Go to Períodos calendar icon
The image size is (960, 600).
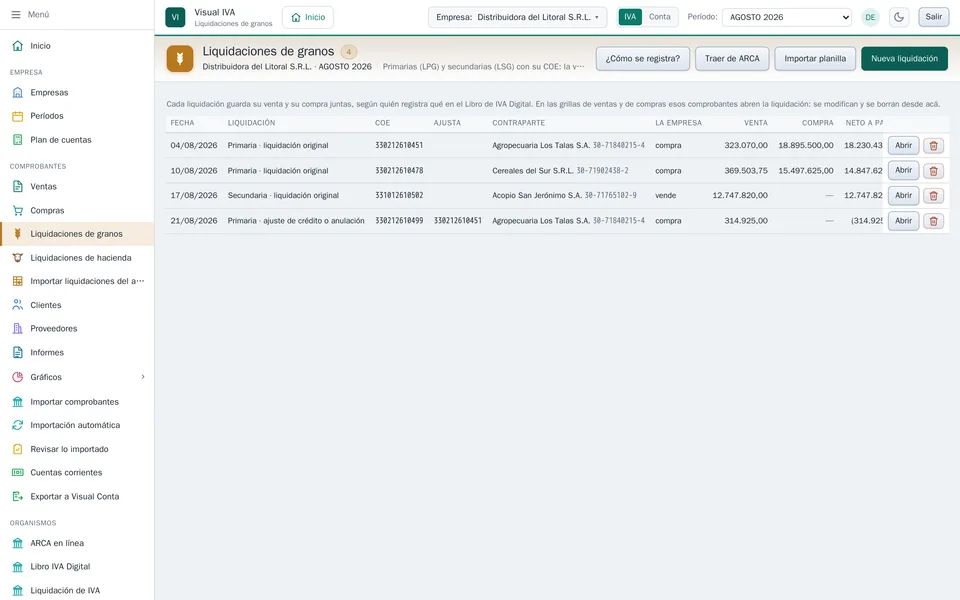(18, 116)
